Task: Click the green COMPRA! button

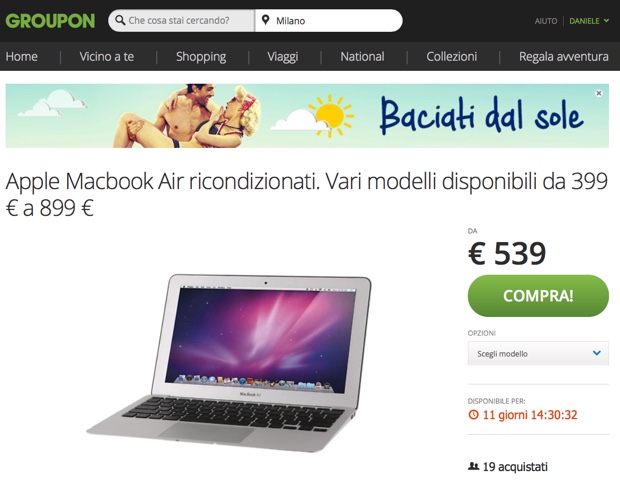Action: click(x=538, y=296)
